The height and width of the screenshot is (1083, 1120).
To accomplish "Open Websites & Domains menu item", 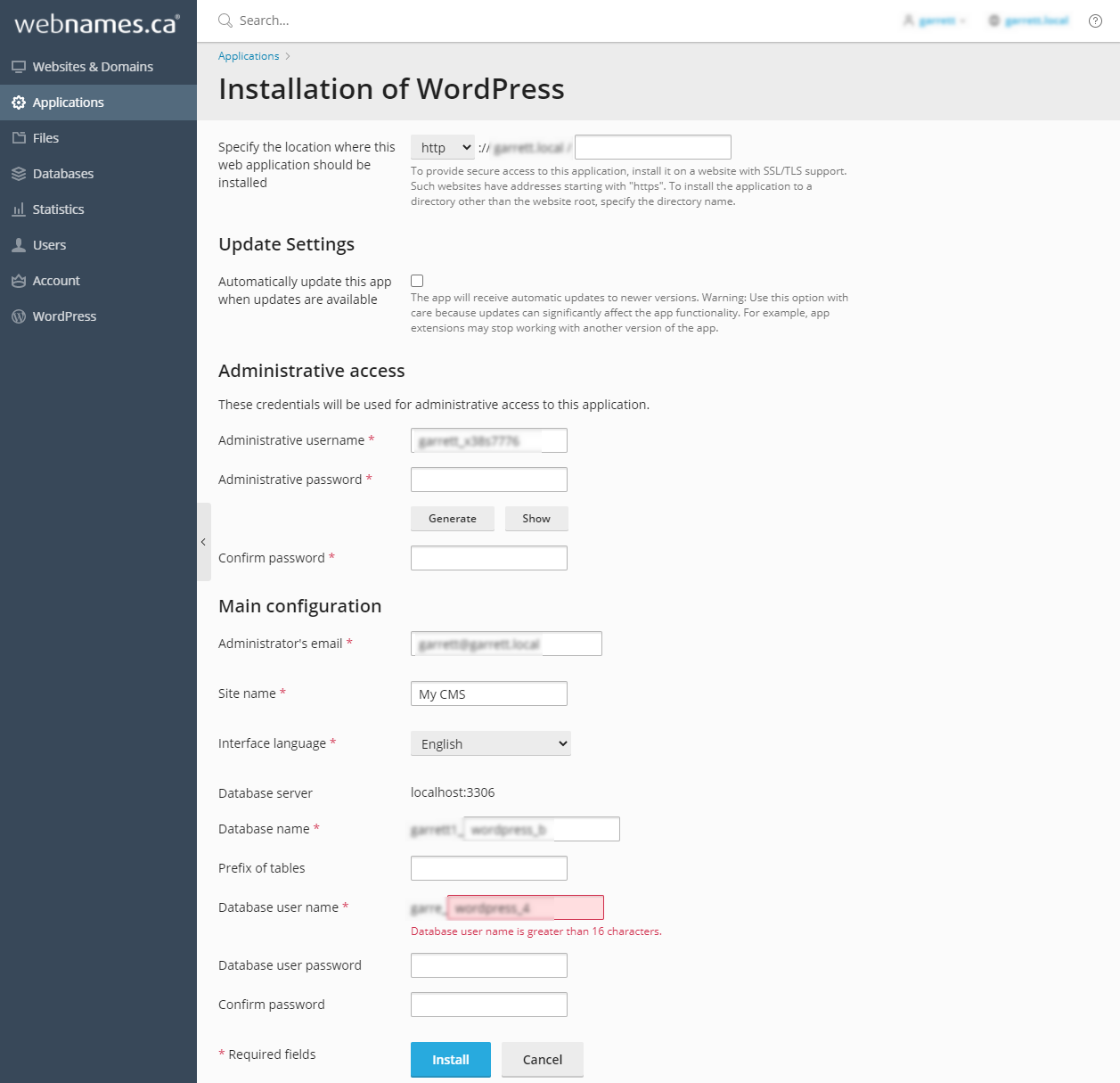I will 98,67.
